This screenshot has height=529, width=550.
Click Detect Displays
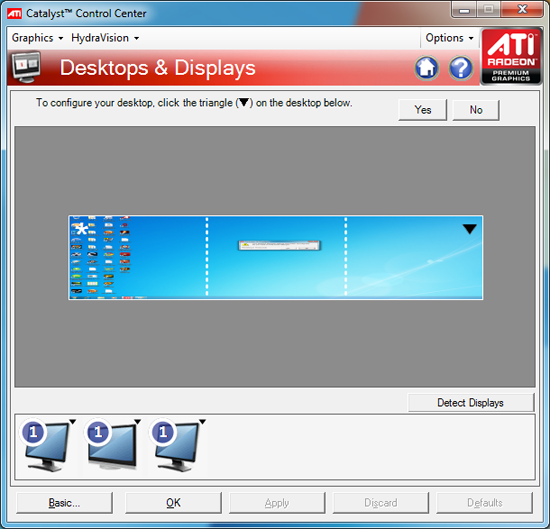[x=471, y=403]
